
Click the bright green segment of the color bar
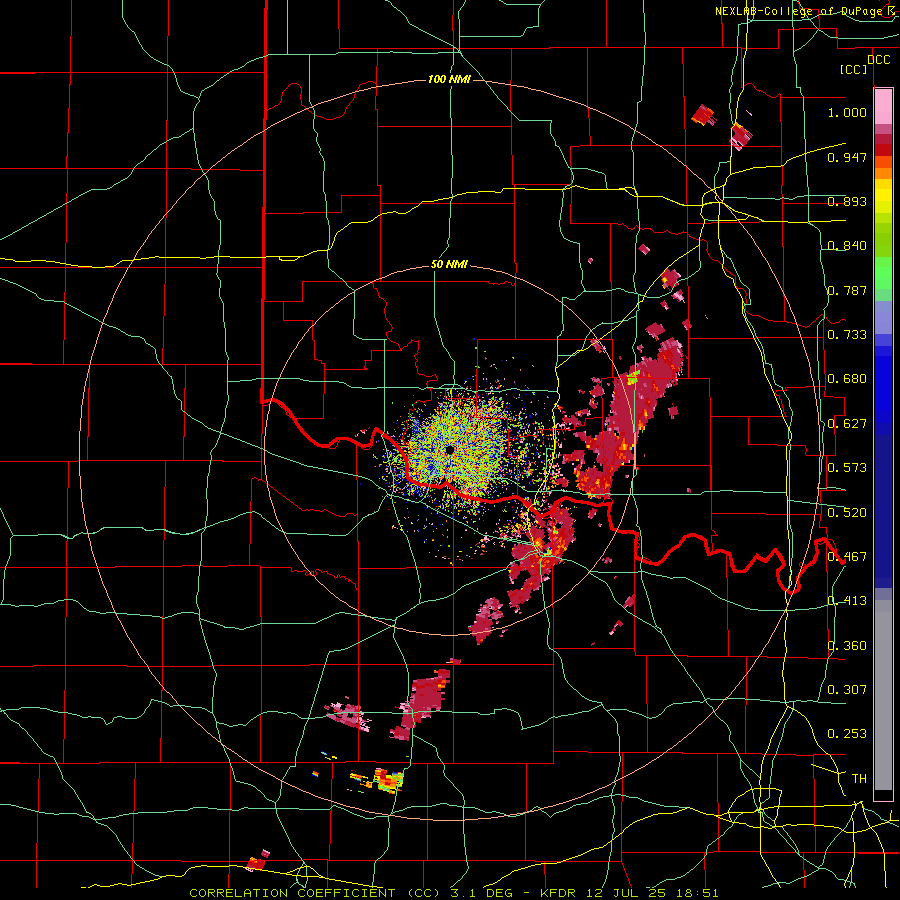tap(883, 273)
